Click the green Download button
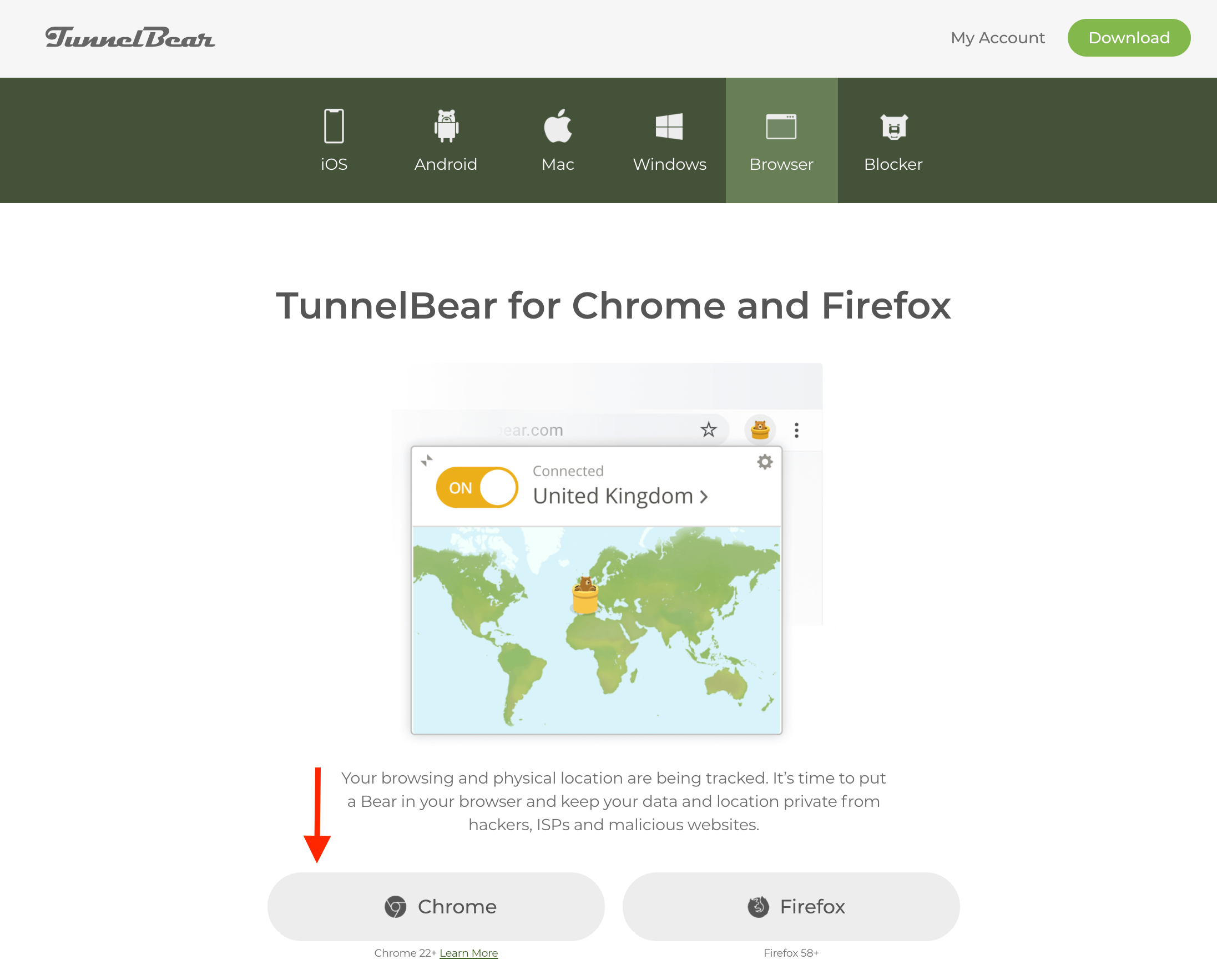 (x=1129, y=38)
